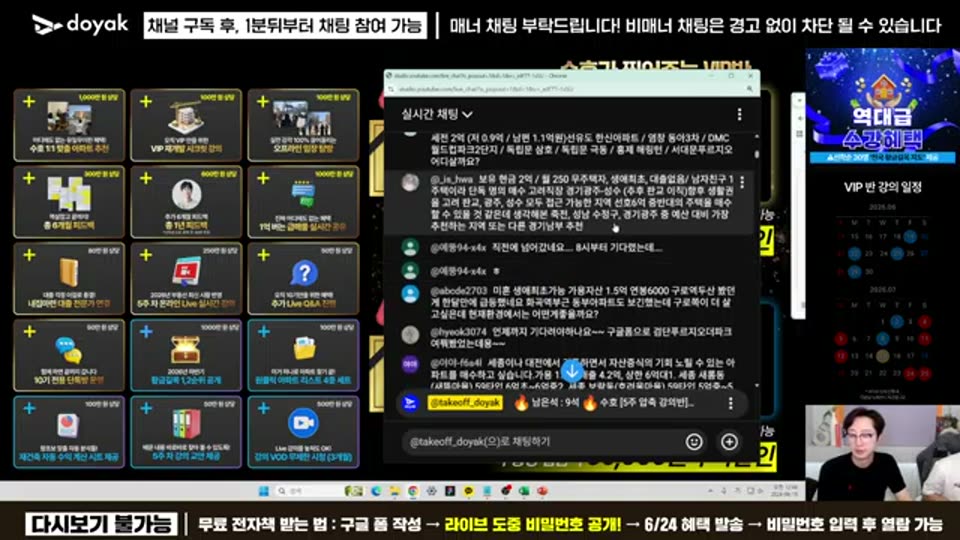Click the chat scrollbar down arrow
This screenshot has width=960, height=540.
[757, 385]
